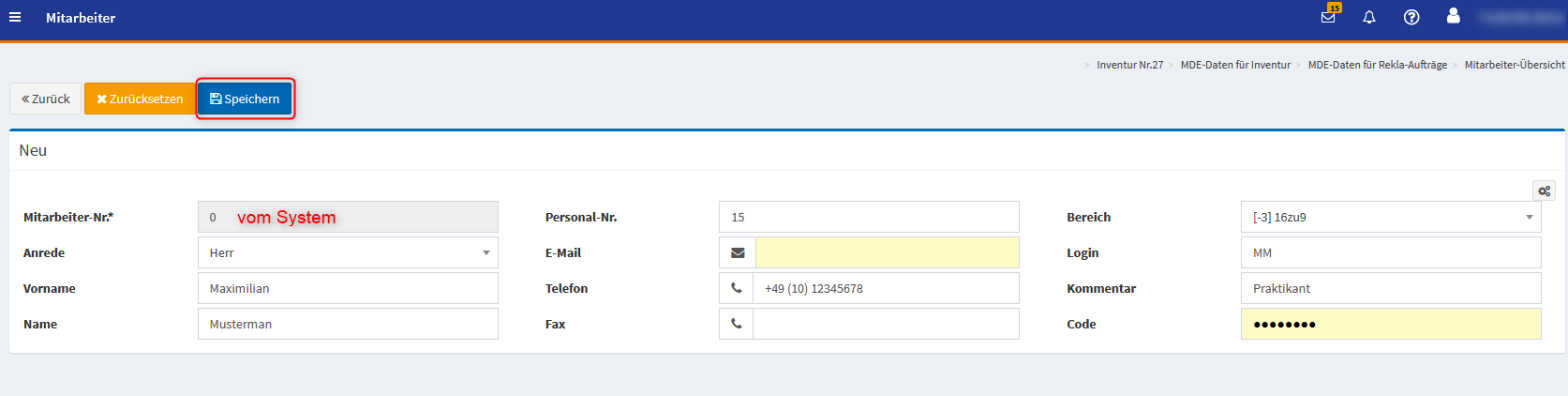Go back with the Zurück button
Image resolution: width=1568 pixels, height=396 pixels.
click(45, 99)
